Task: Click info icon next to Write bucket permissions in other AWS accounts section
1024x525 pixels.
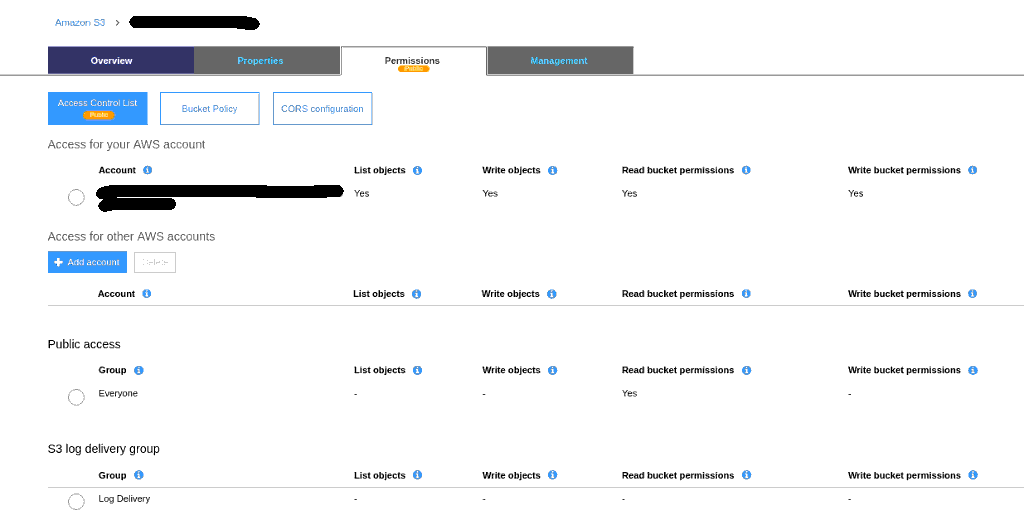Action: click(972, 294)
